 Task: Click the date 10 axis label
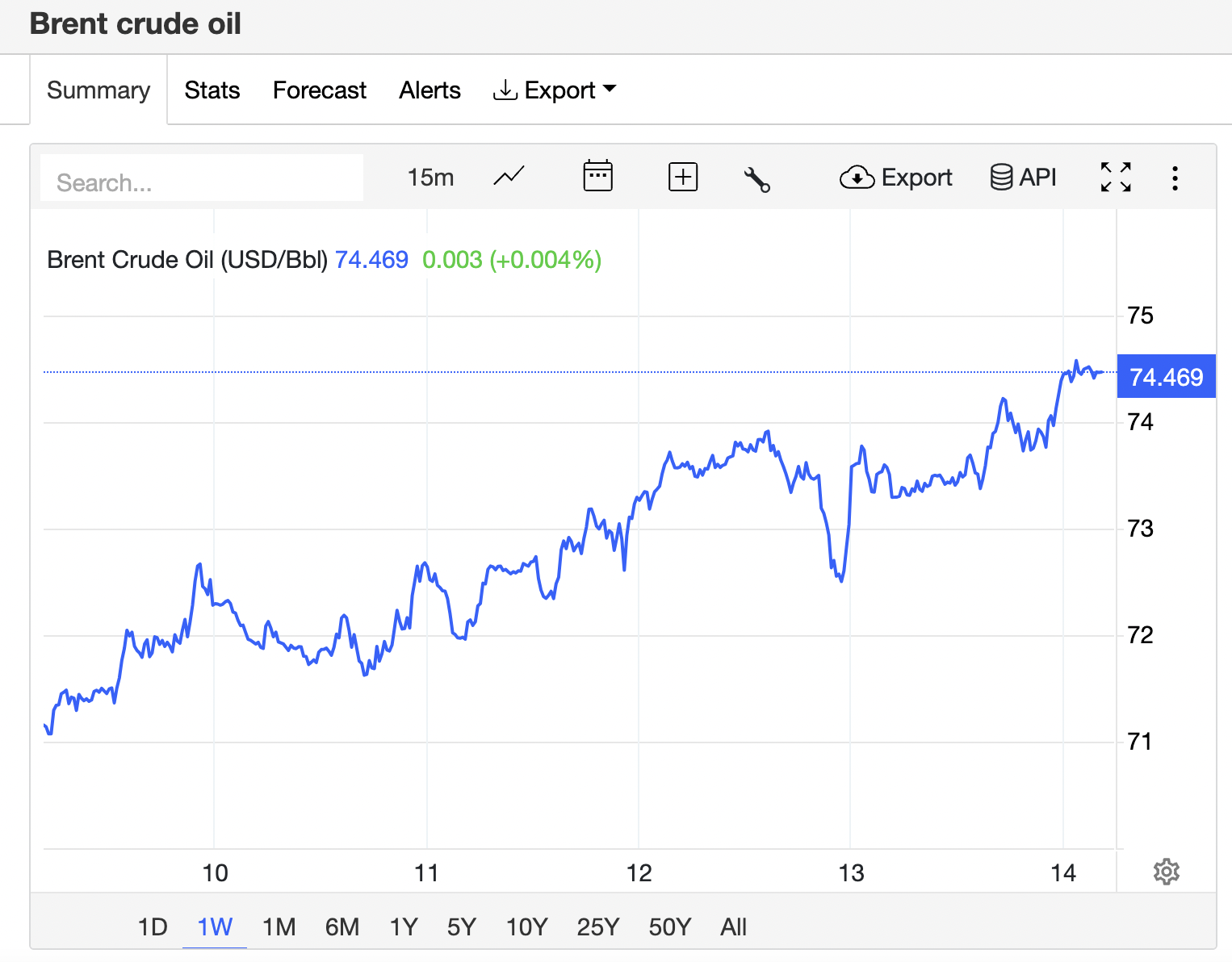pyautogui.click(x=215, y=873)
